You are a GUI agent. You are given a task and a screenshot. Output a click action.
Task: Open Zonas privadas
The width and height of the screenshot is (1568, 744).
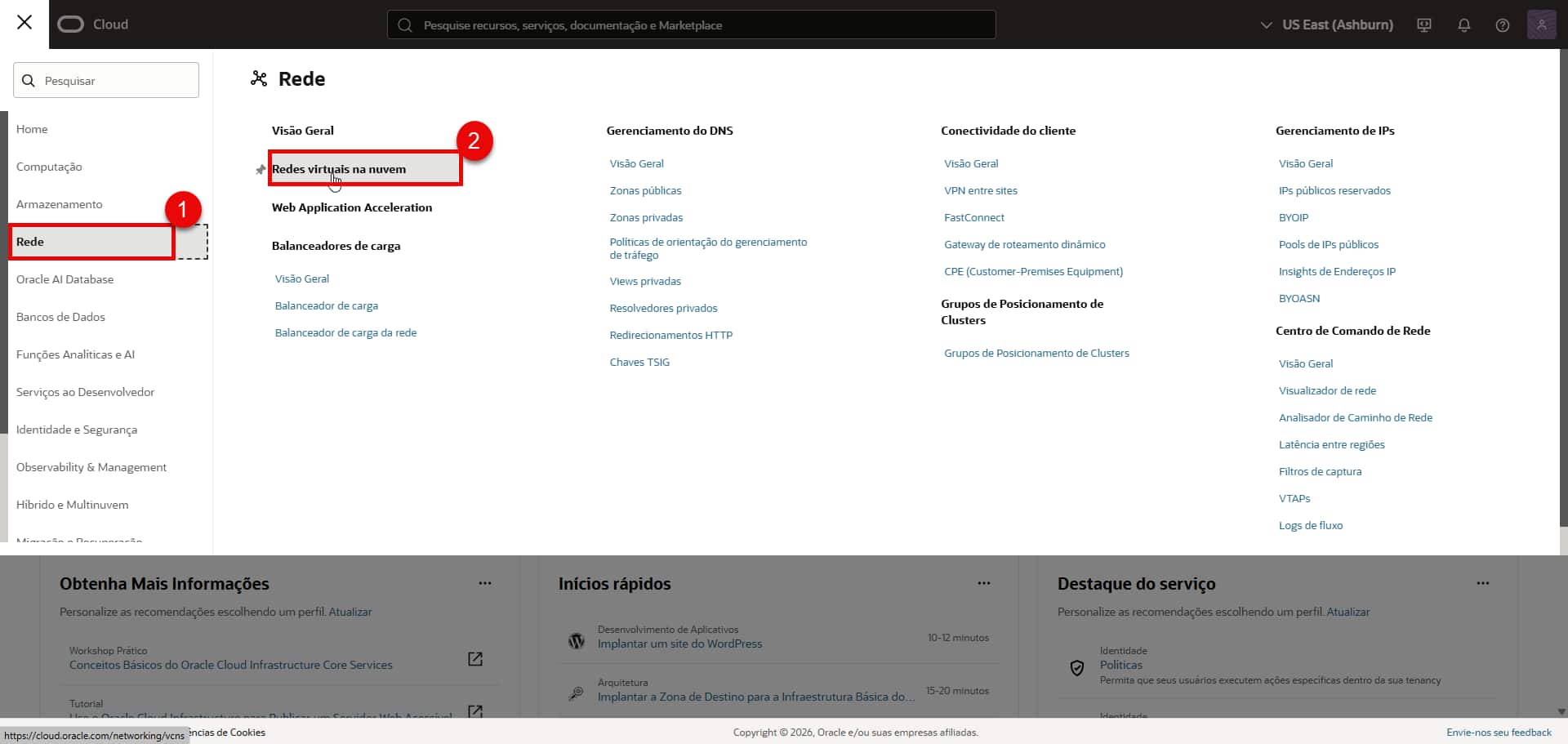click(x=647, y=217)
